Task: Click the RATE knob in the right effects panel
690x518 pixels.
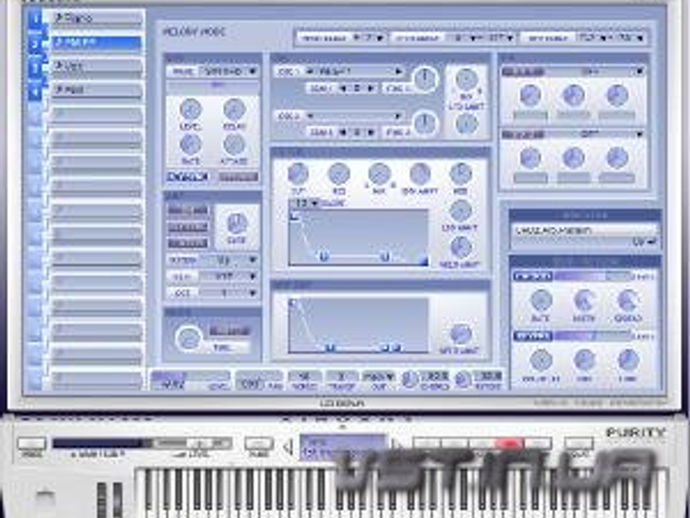Action: (541, 301)
